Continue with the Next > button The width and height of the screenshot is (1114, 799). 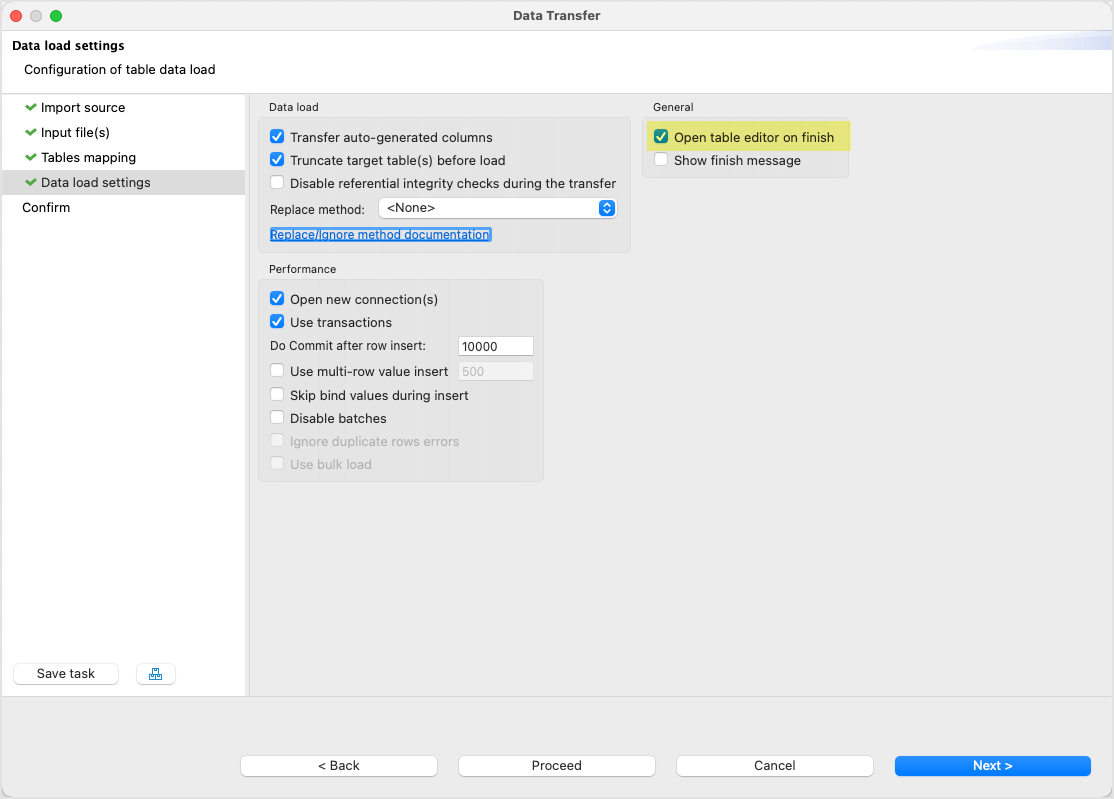pyautogui.click(x=993, y=766)
